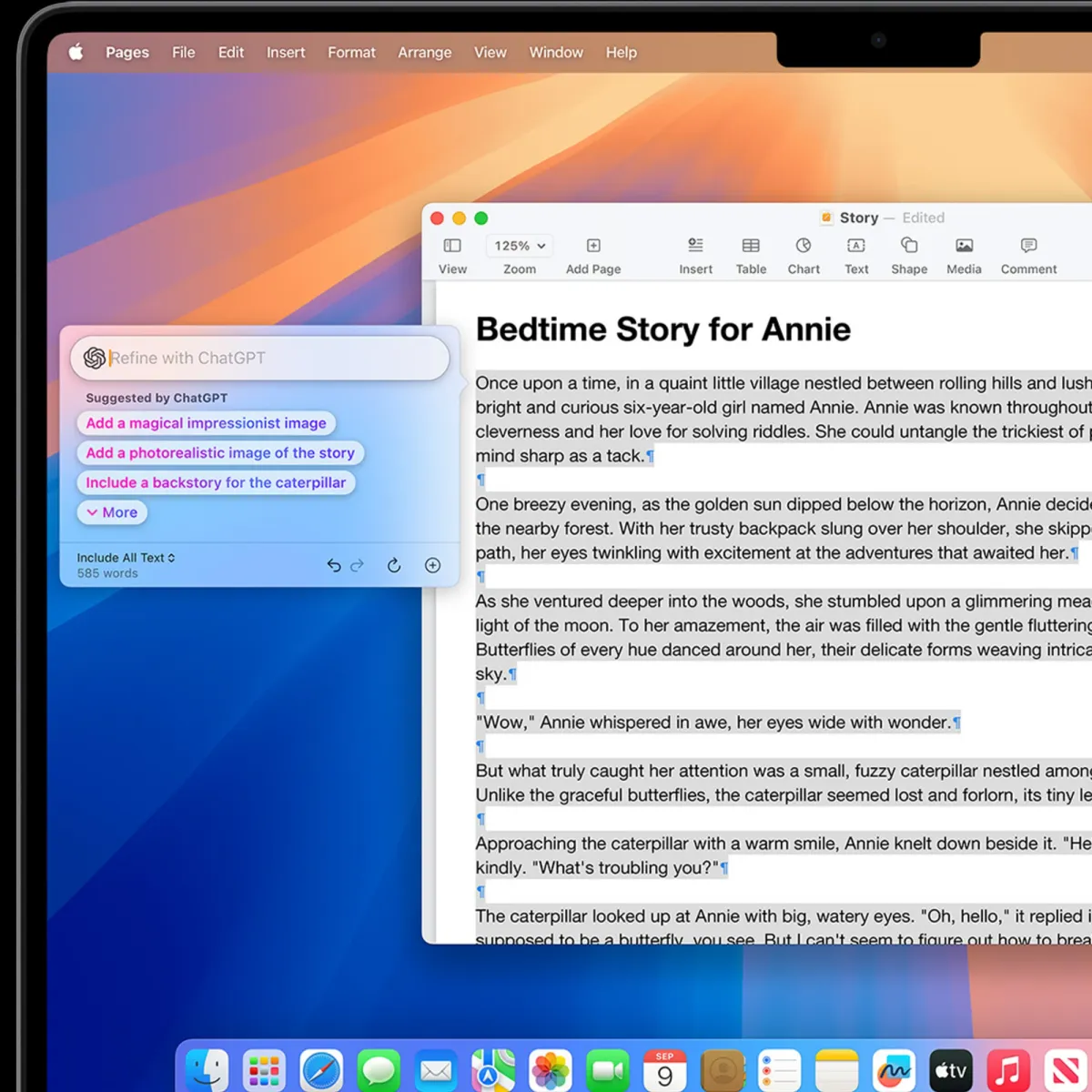Regenerate suggestions with the refresh icon
Screen dimensions: 1092x1092
coord(393,565)
